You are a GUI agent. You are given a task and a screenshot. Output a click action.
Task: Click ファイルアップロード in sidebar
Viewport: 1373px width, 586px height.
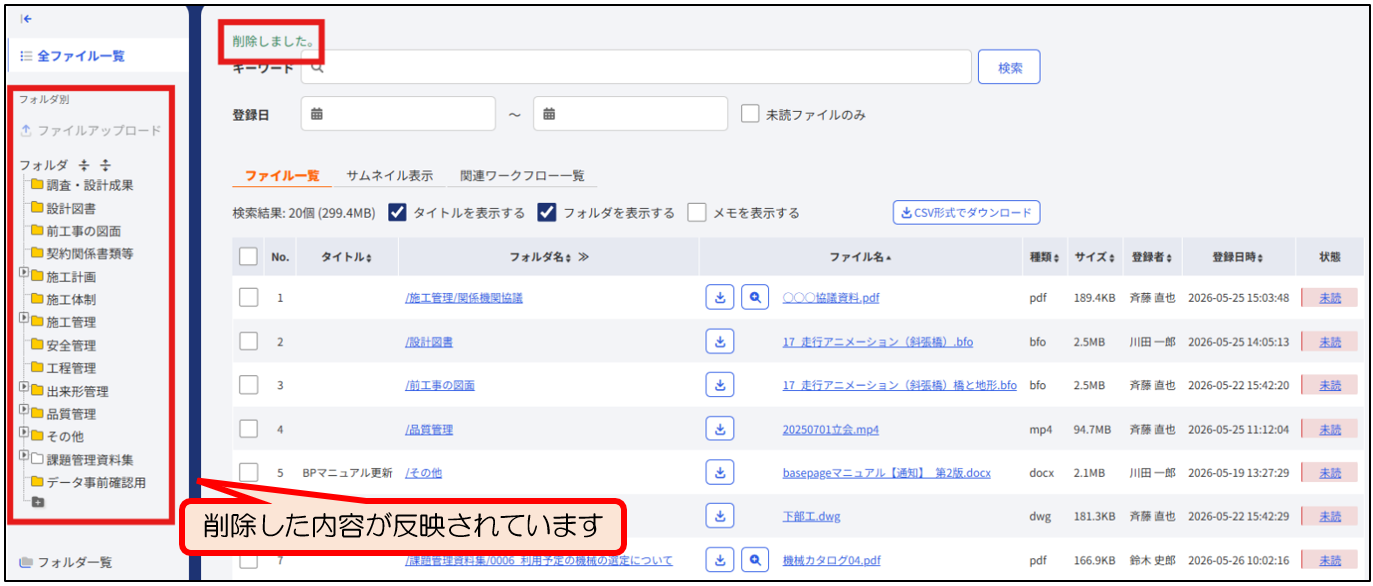tap(90, 131)
